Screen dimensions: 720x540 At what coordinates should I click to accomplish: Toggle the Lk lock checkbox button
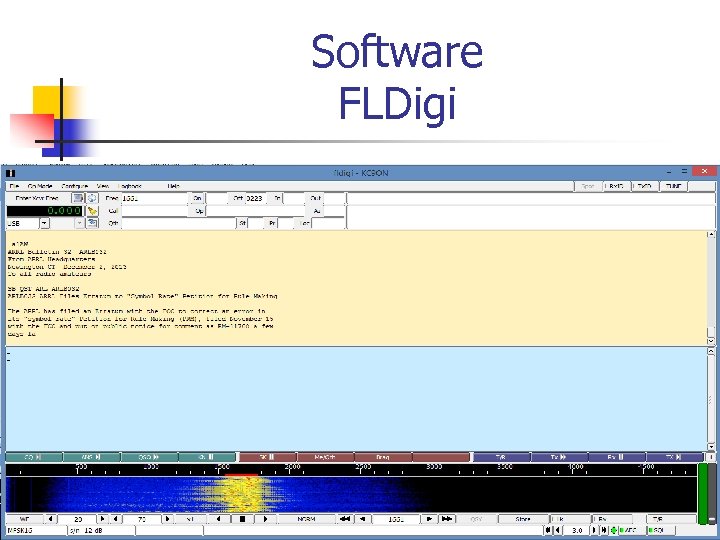[x=570, y=519]
